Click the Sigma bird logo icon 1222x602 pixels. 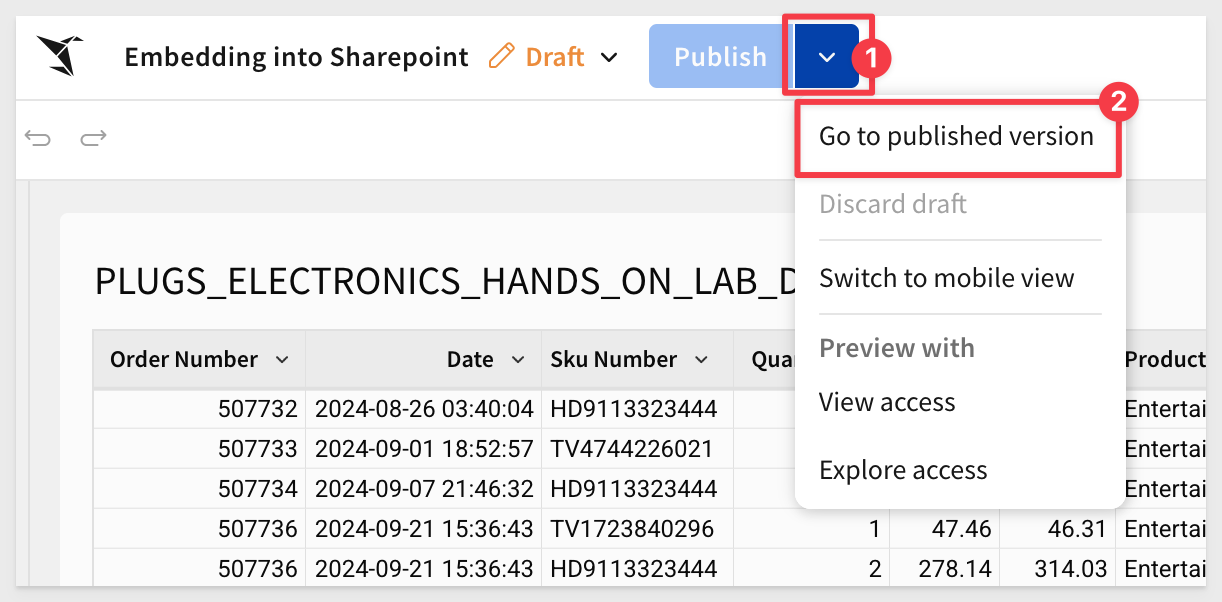pos(59,55)
